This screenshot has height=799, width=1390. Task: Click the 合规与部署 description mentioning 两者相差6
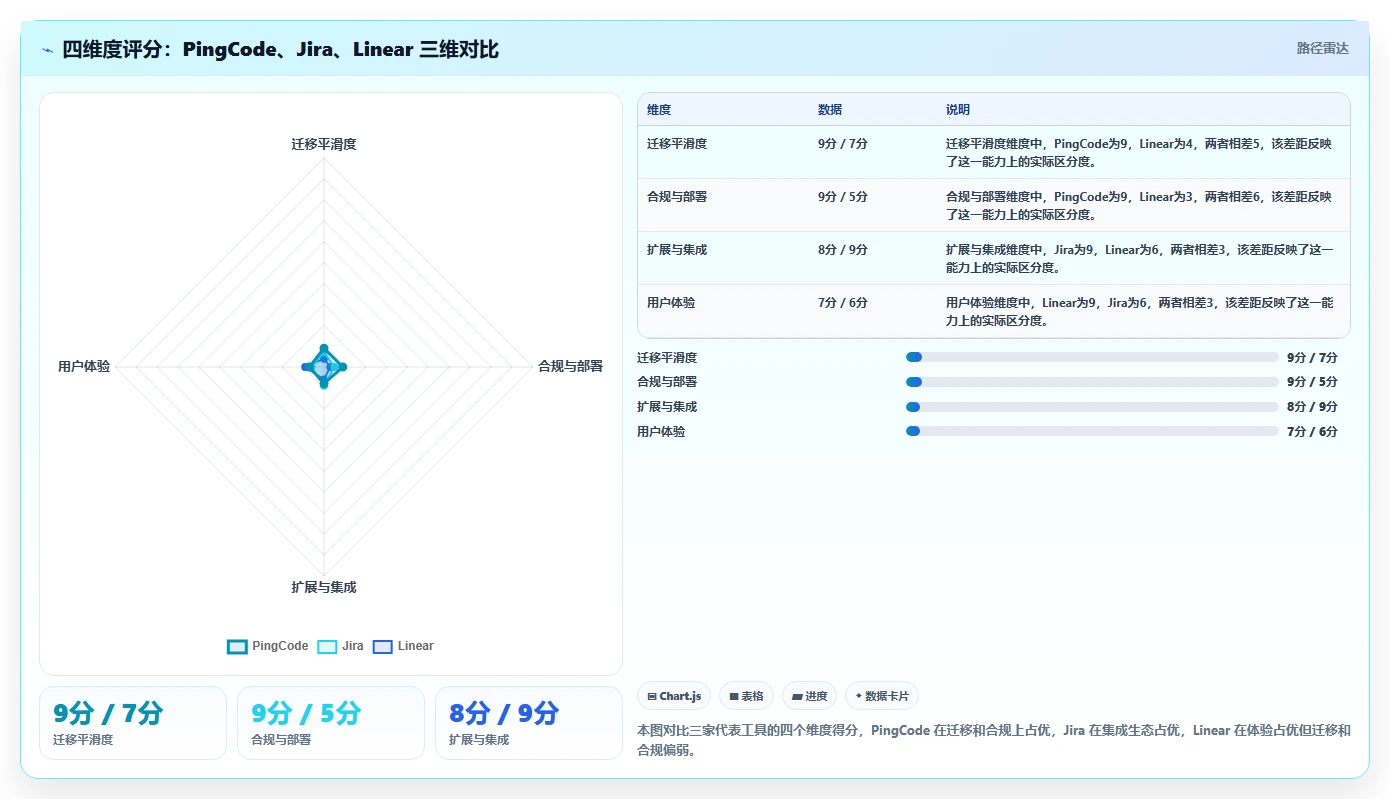pyautogui.click(x=1139, y=206)
